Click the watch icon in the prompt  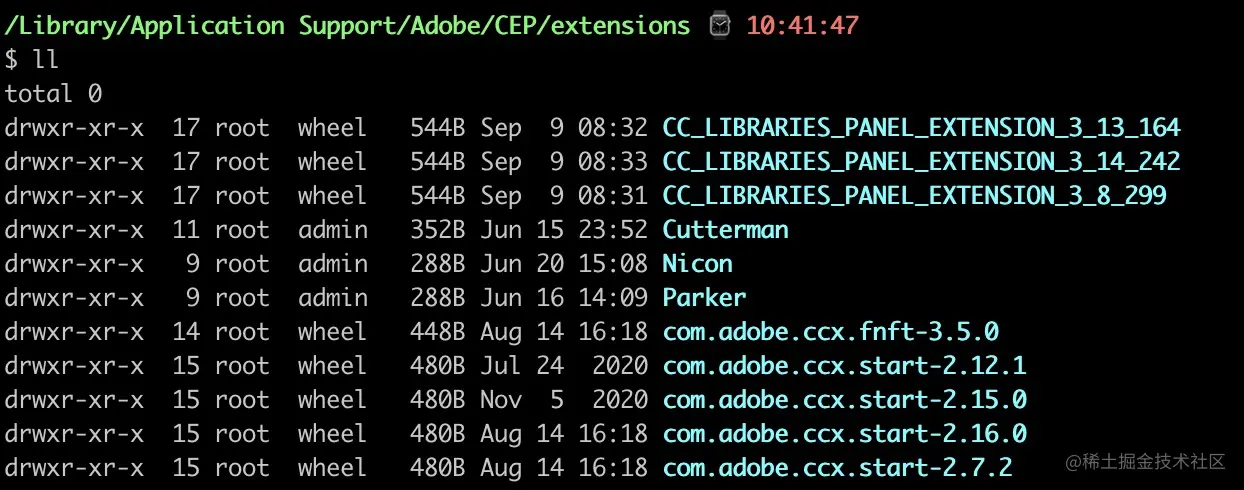[719, 25]
